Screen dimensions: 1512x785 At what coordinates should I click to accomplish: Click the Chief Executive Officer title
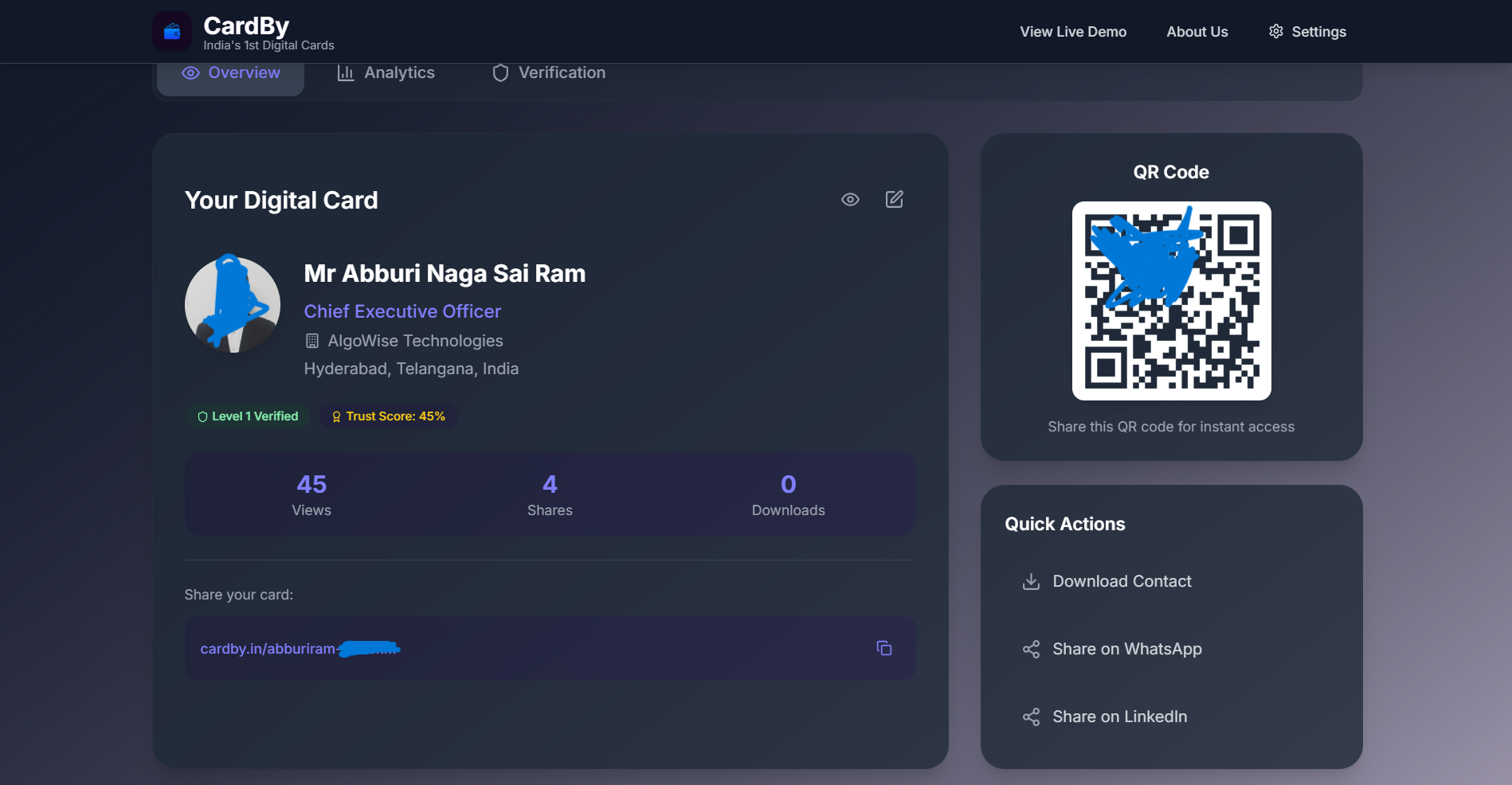402,311
